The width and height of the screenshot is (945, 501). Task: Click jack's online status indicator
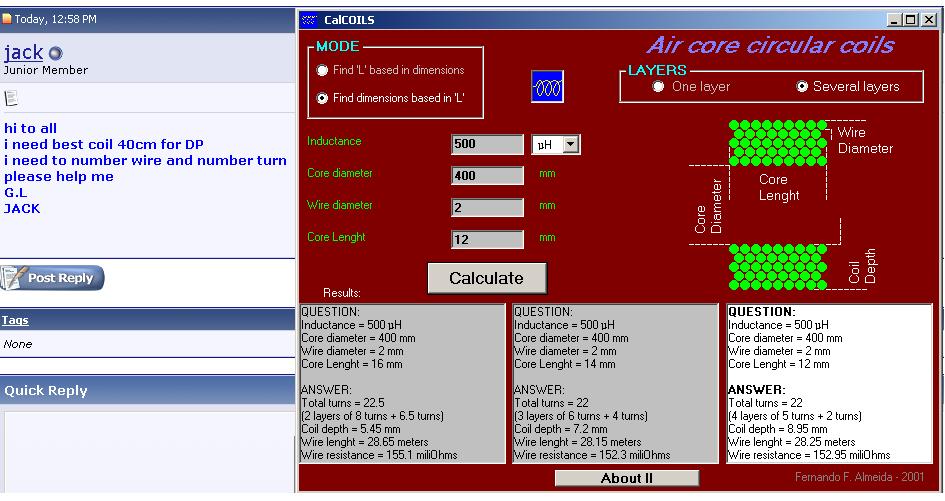pos(55,54)
